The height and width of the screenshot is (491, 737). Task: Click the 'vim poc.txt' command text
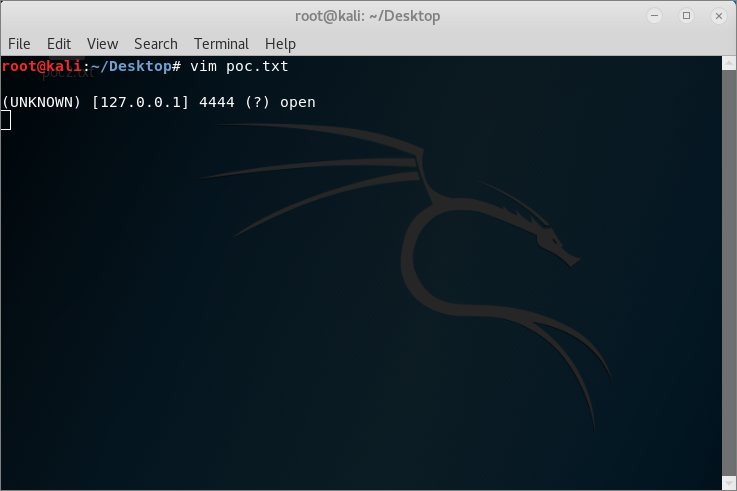click(239, 66)
